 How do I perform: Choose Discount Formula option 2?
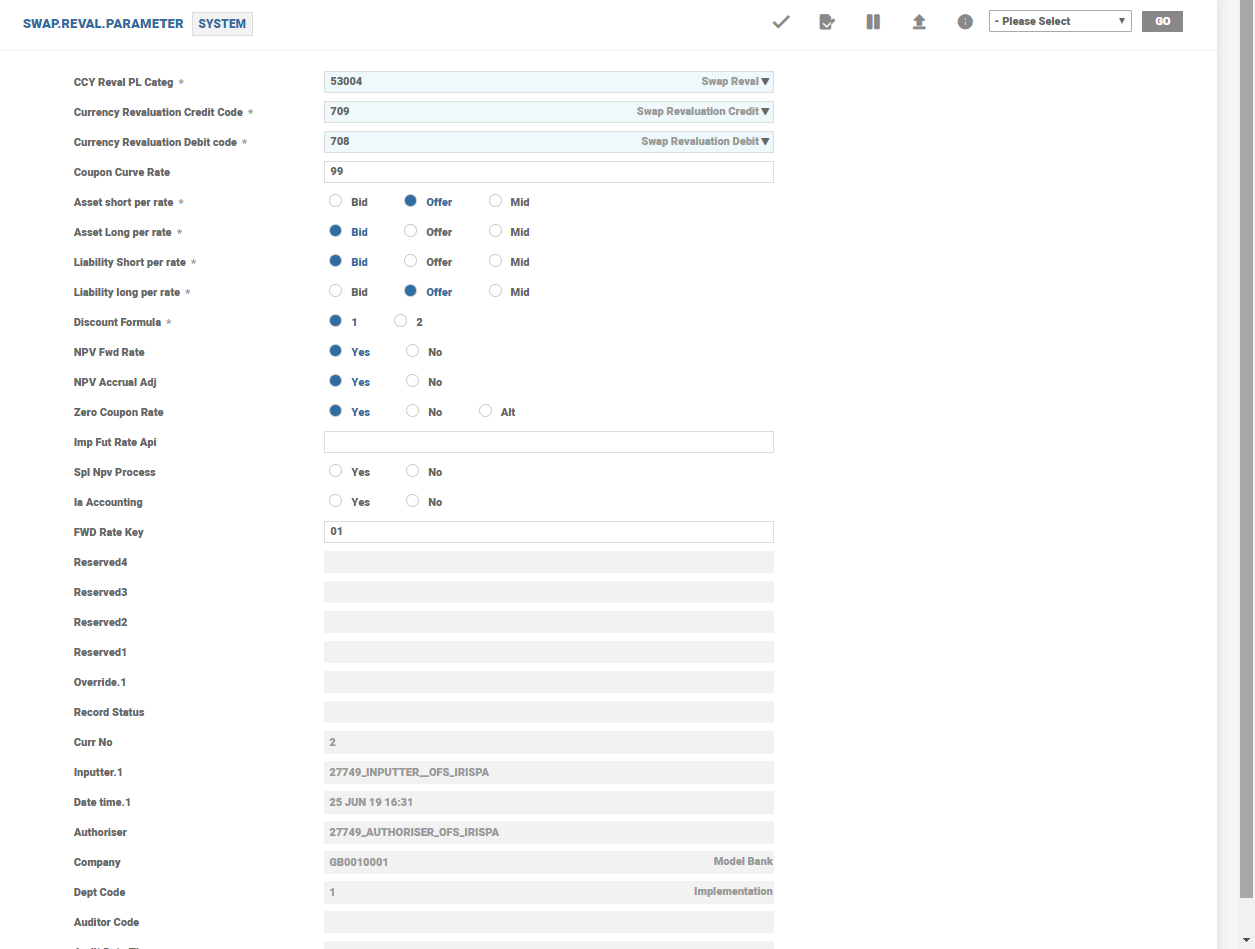[x=401, y=321]
